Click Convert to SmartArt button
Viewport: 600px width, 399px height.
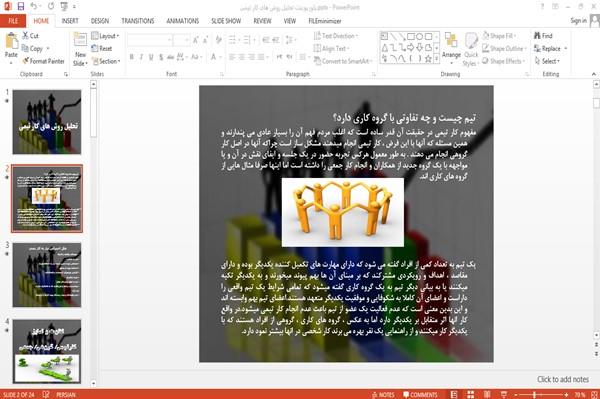[342, 61]
